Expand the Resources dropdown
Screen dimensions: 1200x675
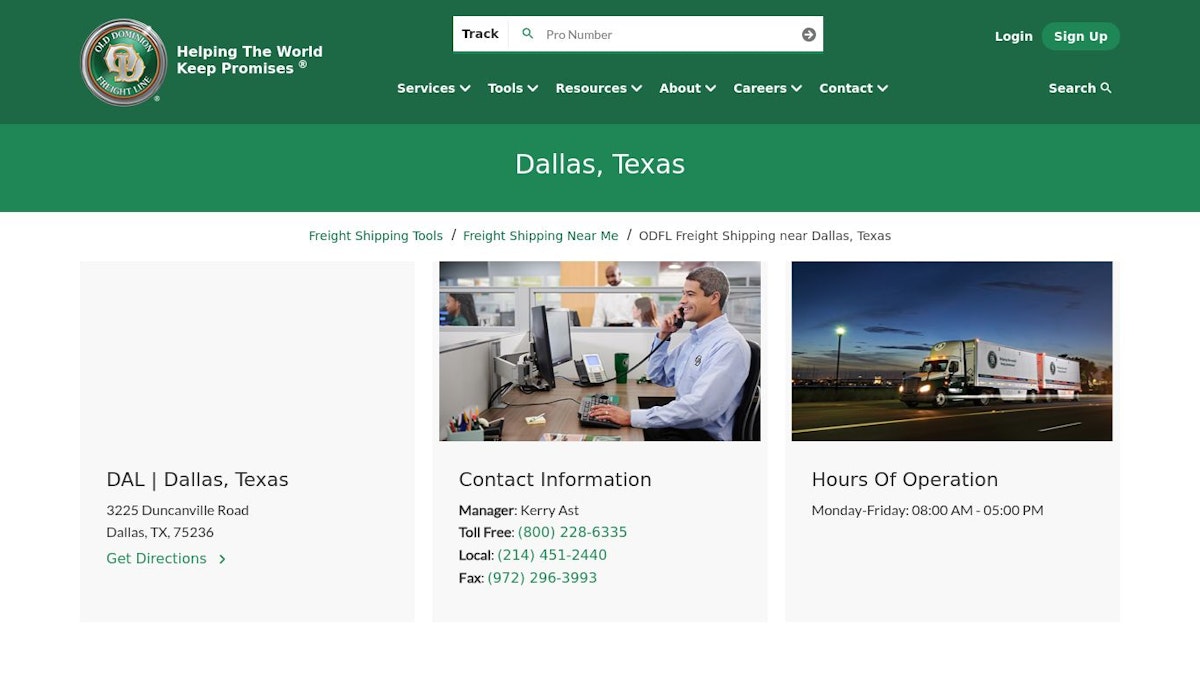[x=598, y=88]
